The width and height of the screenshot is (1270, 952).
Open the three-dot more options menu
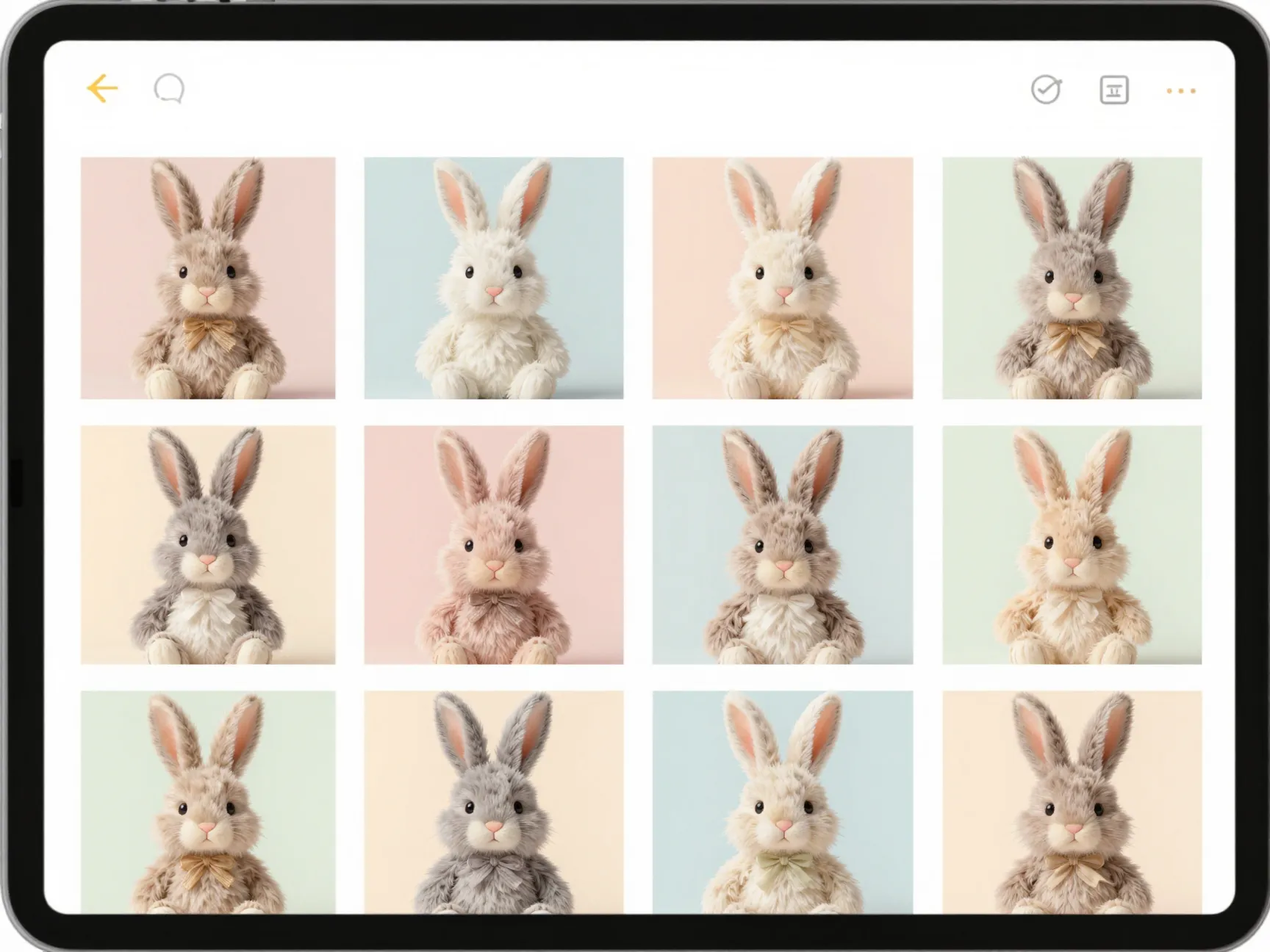[1181, 91]
